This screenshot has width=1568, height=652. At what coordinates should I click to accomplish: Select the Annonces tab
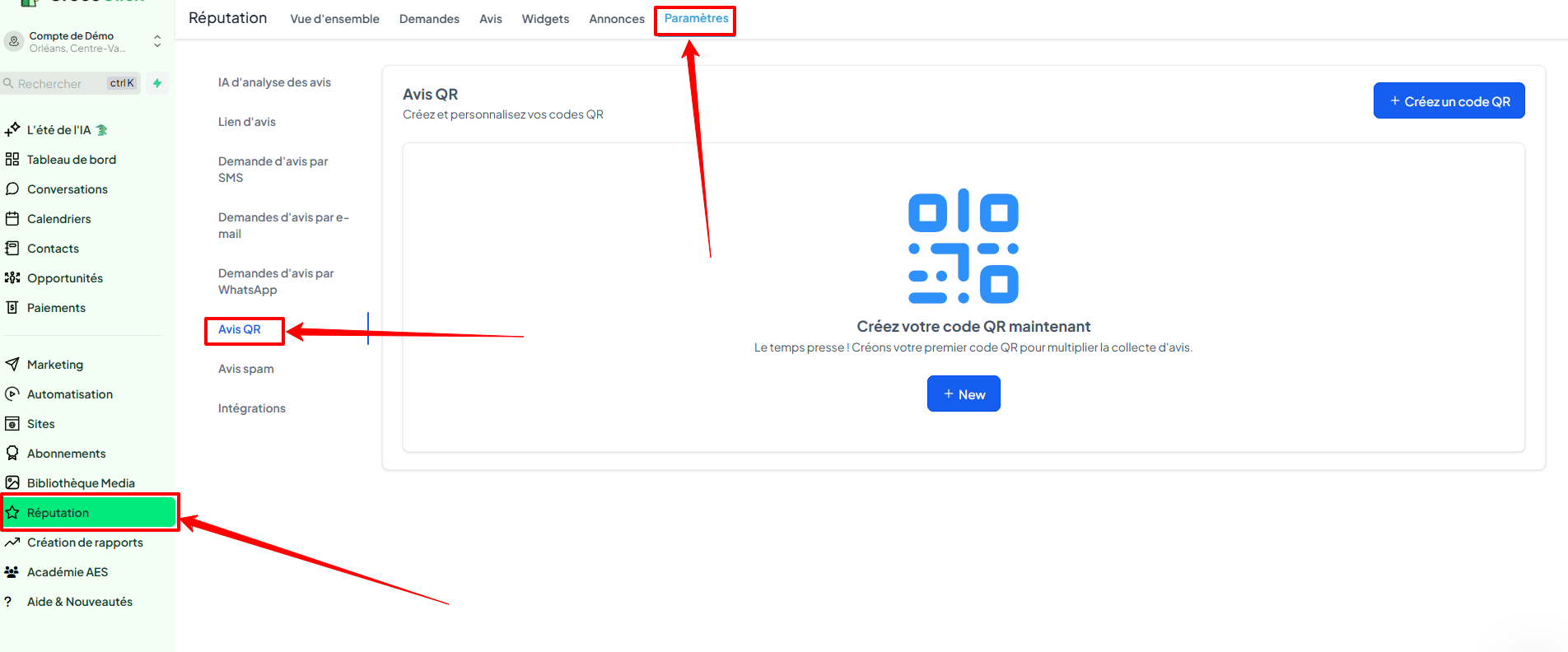617,19
